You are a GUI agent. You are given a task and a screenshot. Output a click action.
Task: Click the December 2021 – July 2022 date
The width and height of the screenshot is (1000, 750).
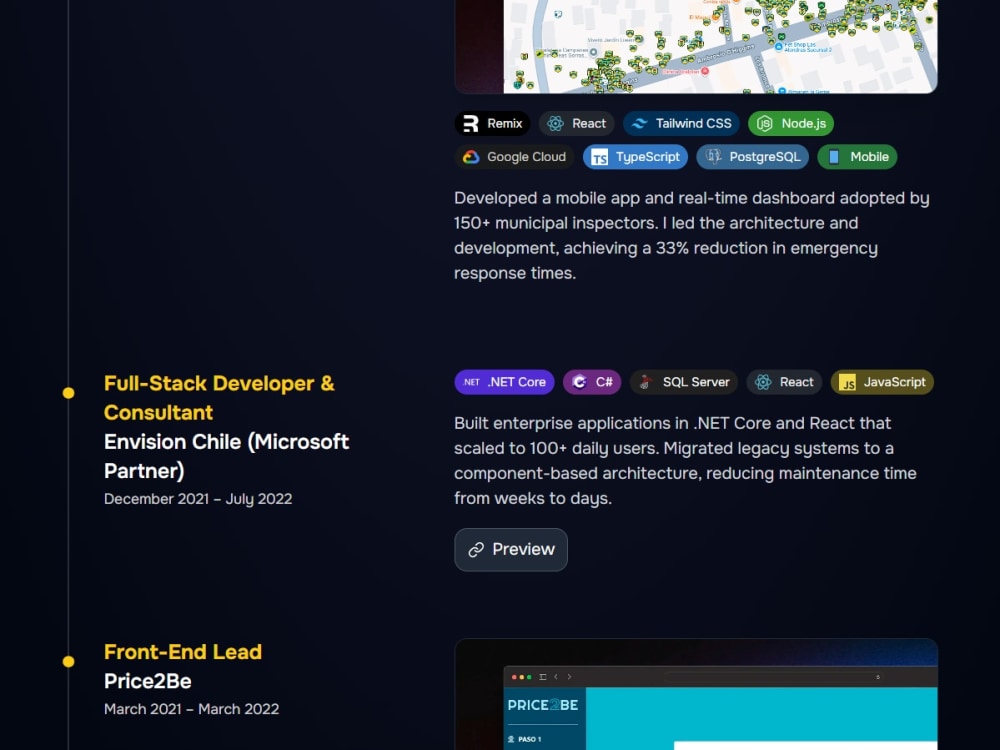(x=198, y=499)
